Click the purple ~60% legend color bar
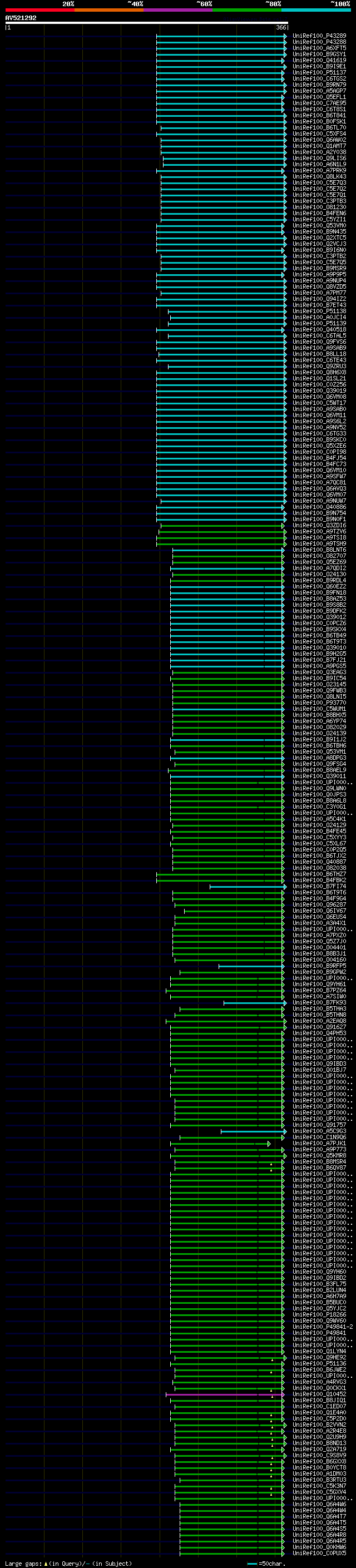Image resolution: width=356 pixels, height=1568 pixels. 179,10
